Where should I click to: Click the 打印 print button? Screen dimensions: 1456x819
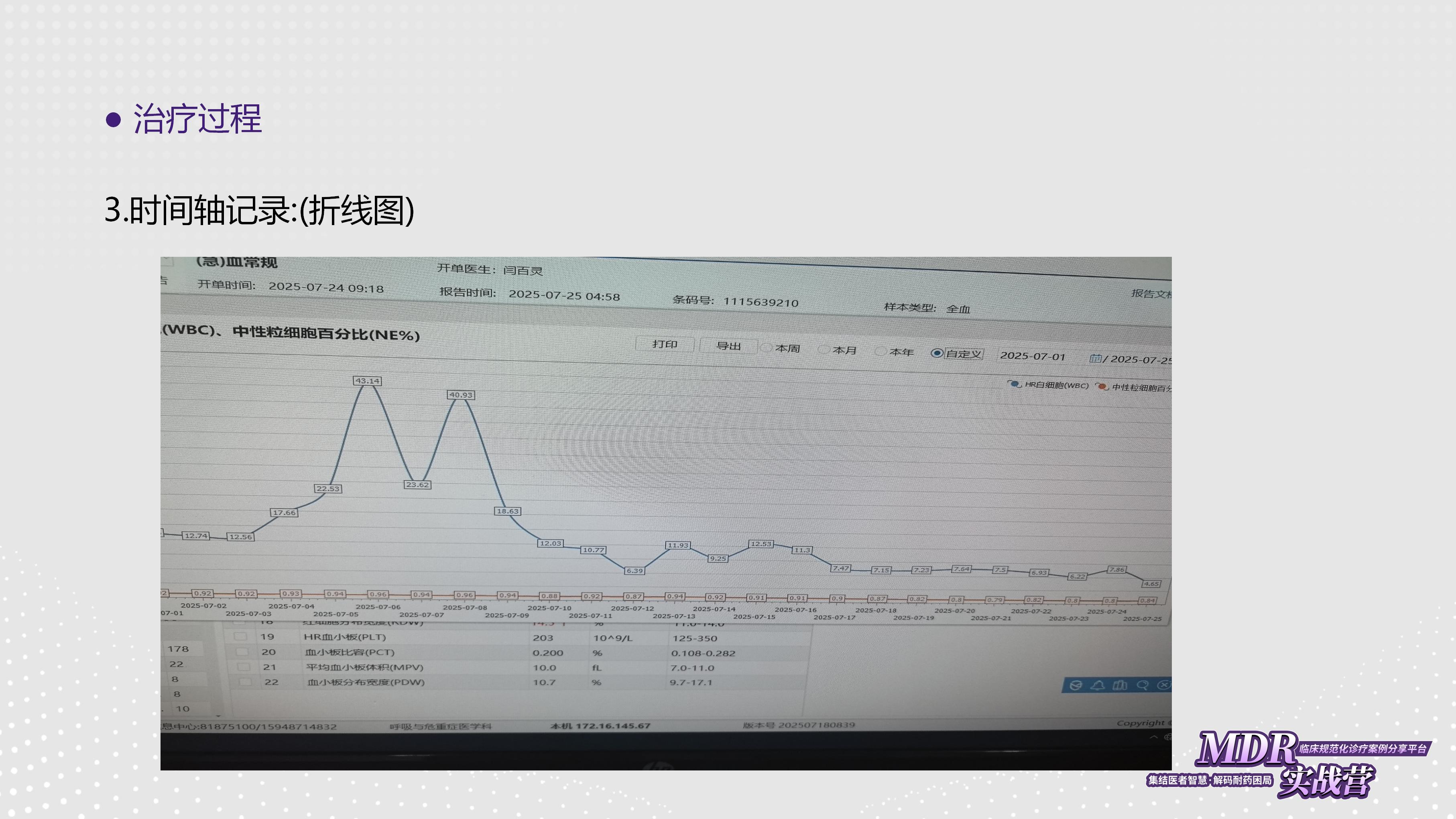pyautogui.click(x=665, y=343)
